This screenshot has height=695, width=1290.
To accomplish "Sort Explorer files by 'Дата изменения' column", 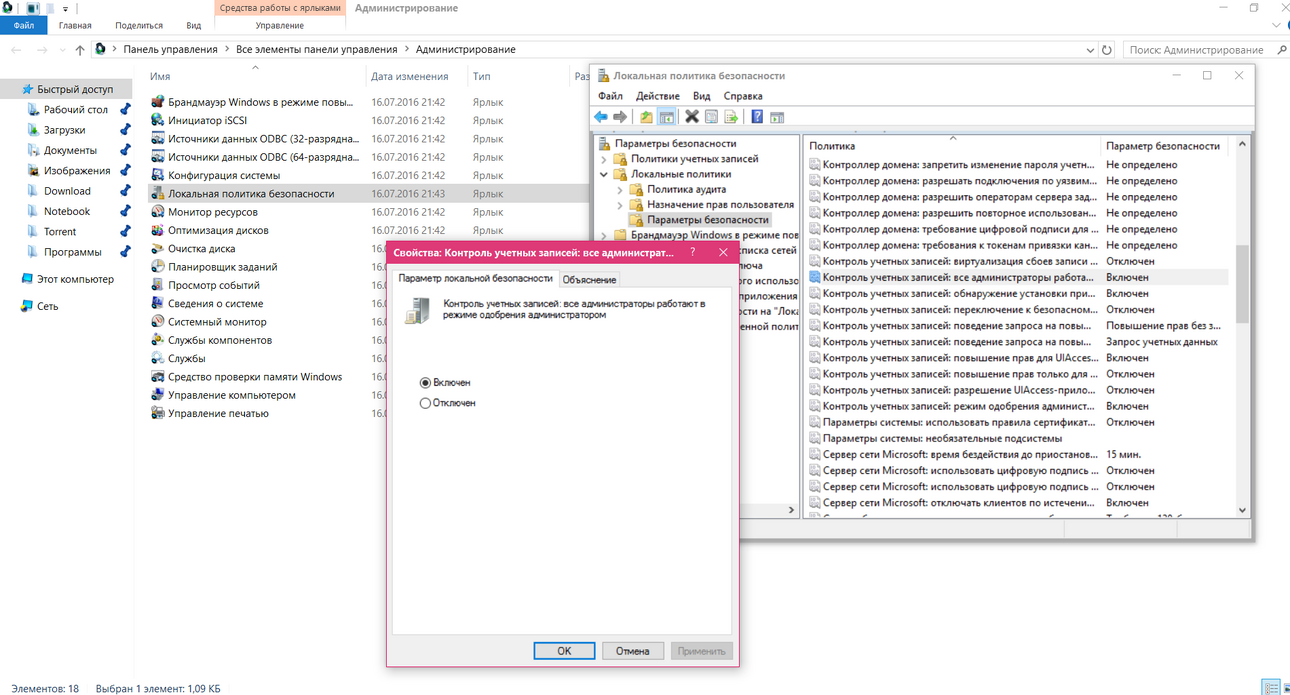I will click(x=416, y=76).
